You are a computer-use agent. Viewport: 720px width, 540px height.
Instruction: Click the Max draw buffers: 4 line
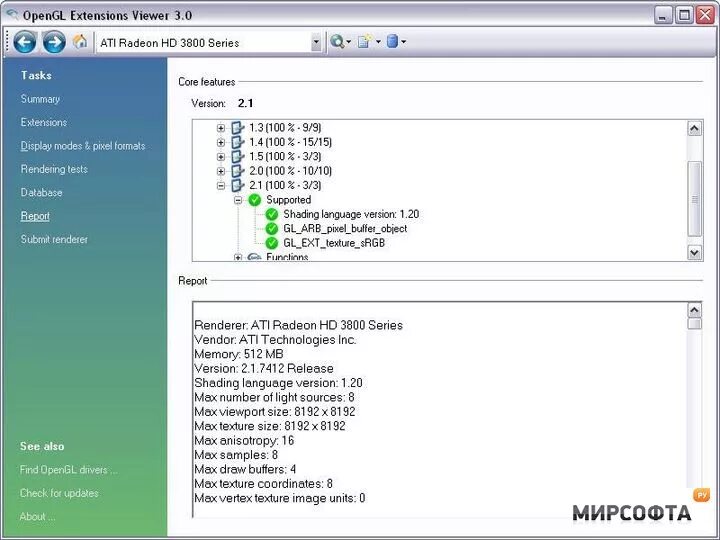[x=245, y=469]
